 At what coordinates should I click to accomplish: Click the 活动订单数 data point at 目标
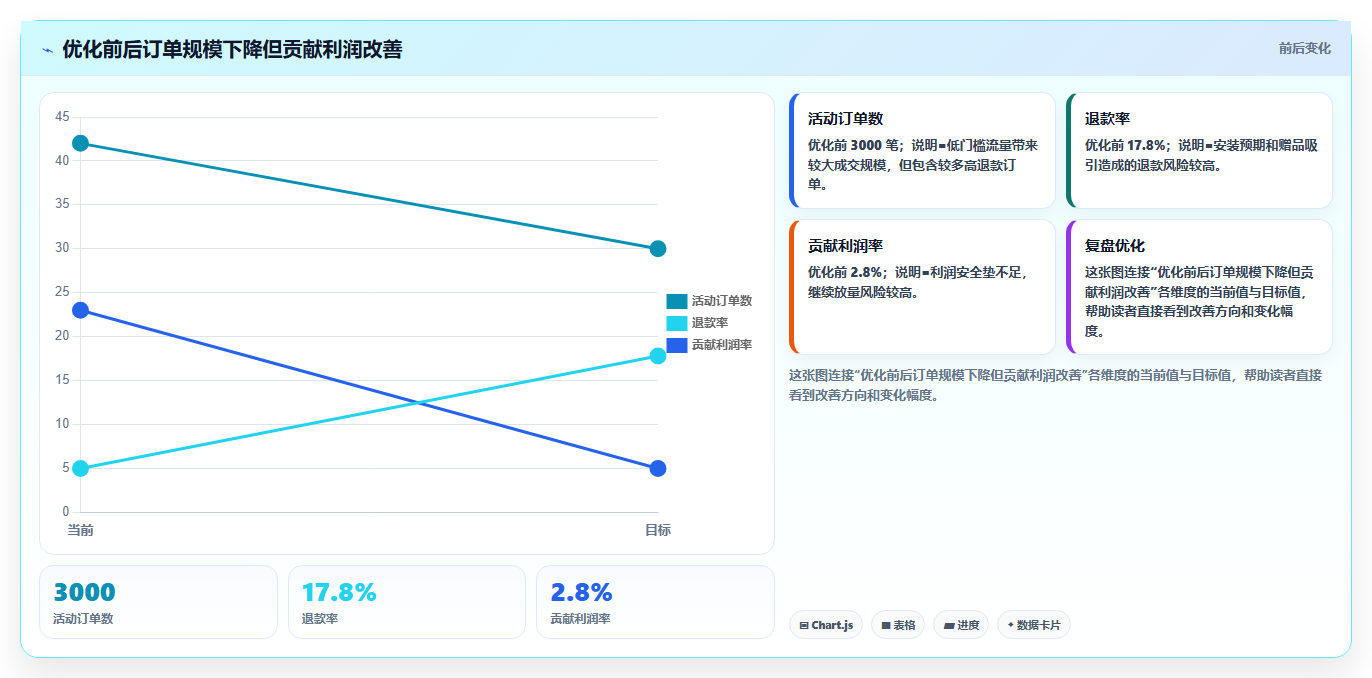point(658,249)
